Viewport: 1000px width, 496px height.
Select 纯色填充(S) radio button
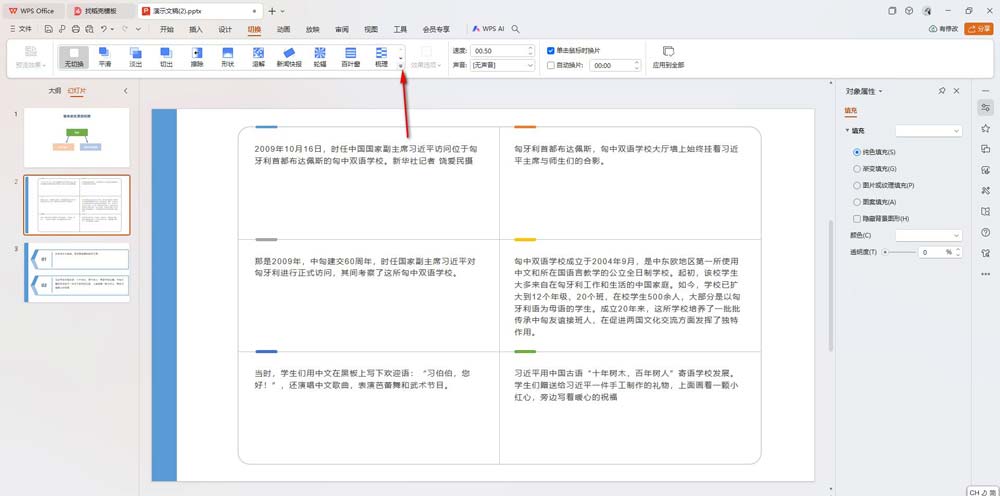[x=857, y=152]
